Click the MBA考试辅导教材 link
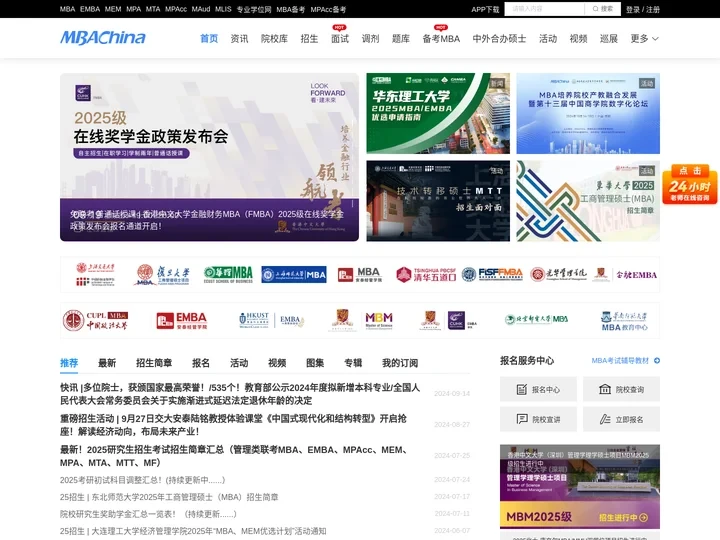The width and height of the screenshot is (720, 540). click(x=620, y=360)
